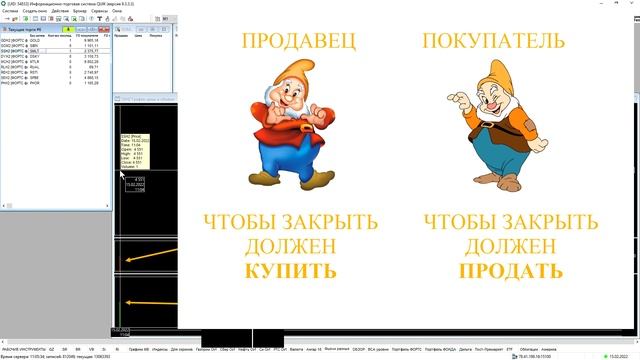Click the arrow connect icon in toolbar
640x360 pixels.
pos(7,19)
